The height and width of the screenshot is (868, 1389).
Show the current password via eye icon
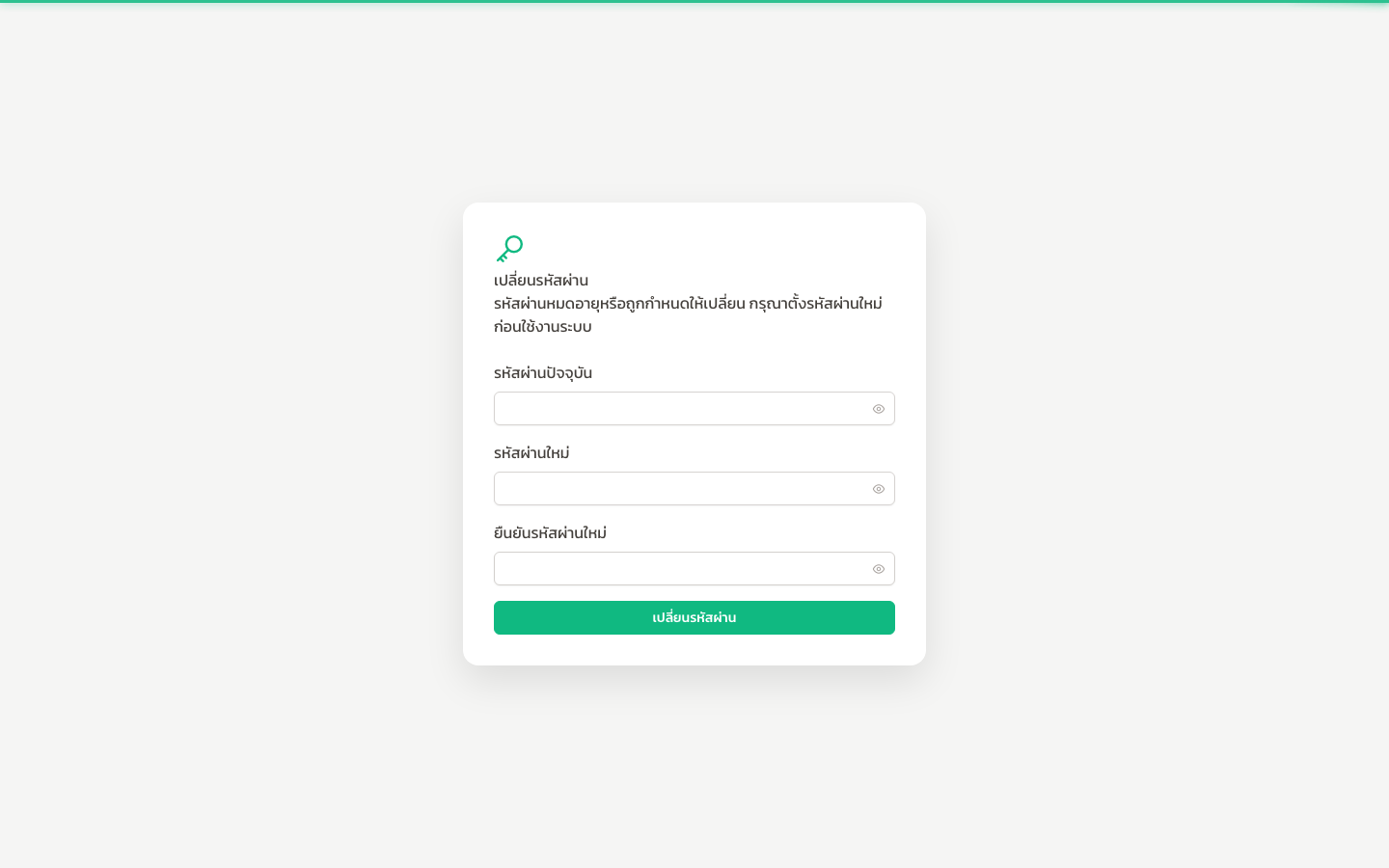(879, 409)
